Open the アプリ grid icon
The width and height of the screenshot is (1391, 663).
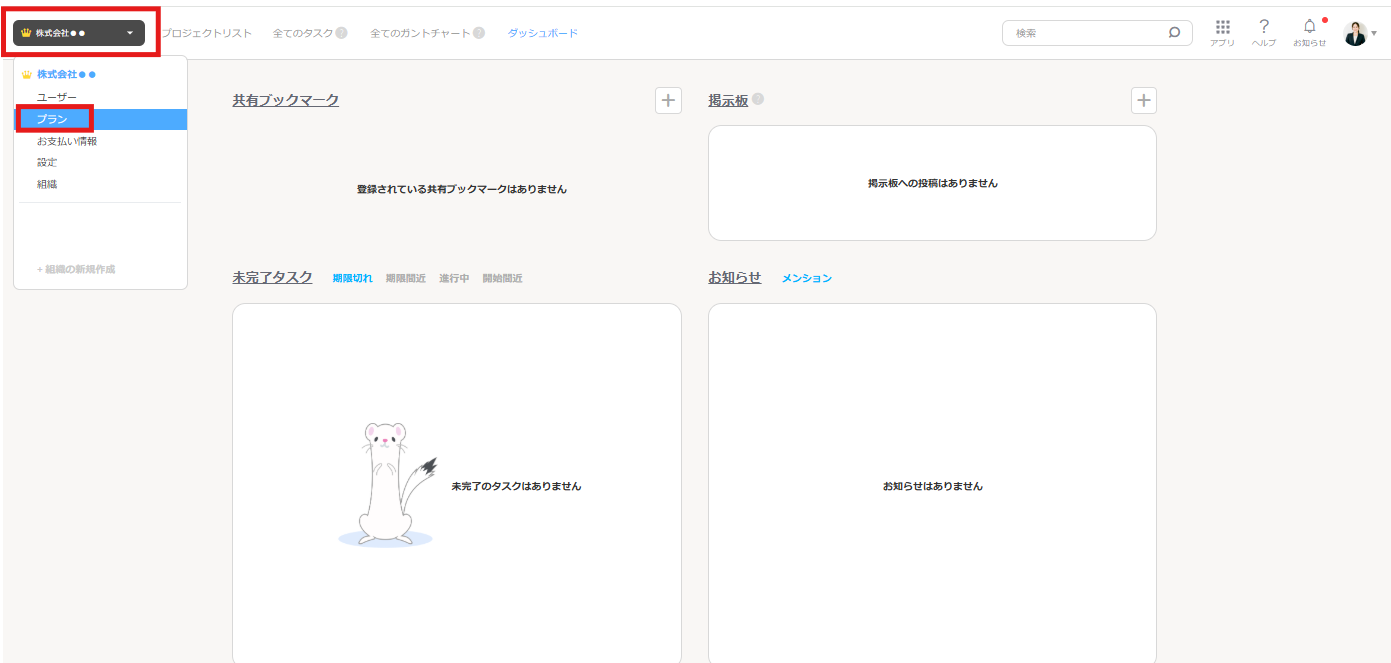pos(1222,32)
